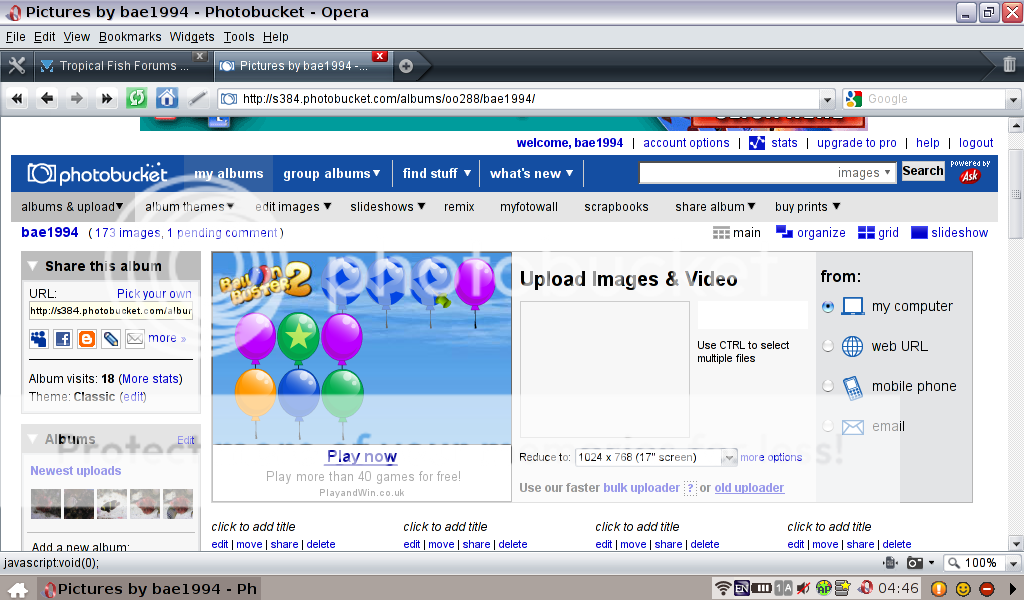1024x600 pixels.
Task: Click the wand pencil toolbar icon
Action: [197, 99]
